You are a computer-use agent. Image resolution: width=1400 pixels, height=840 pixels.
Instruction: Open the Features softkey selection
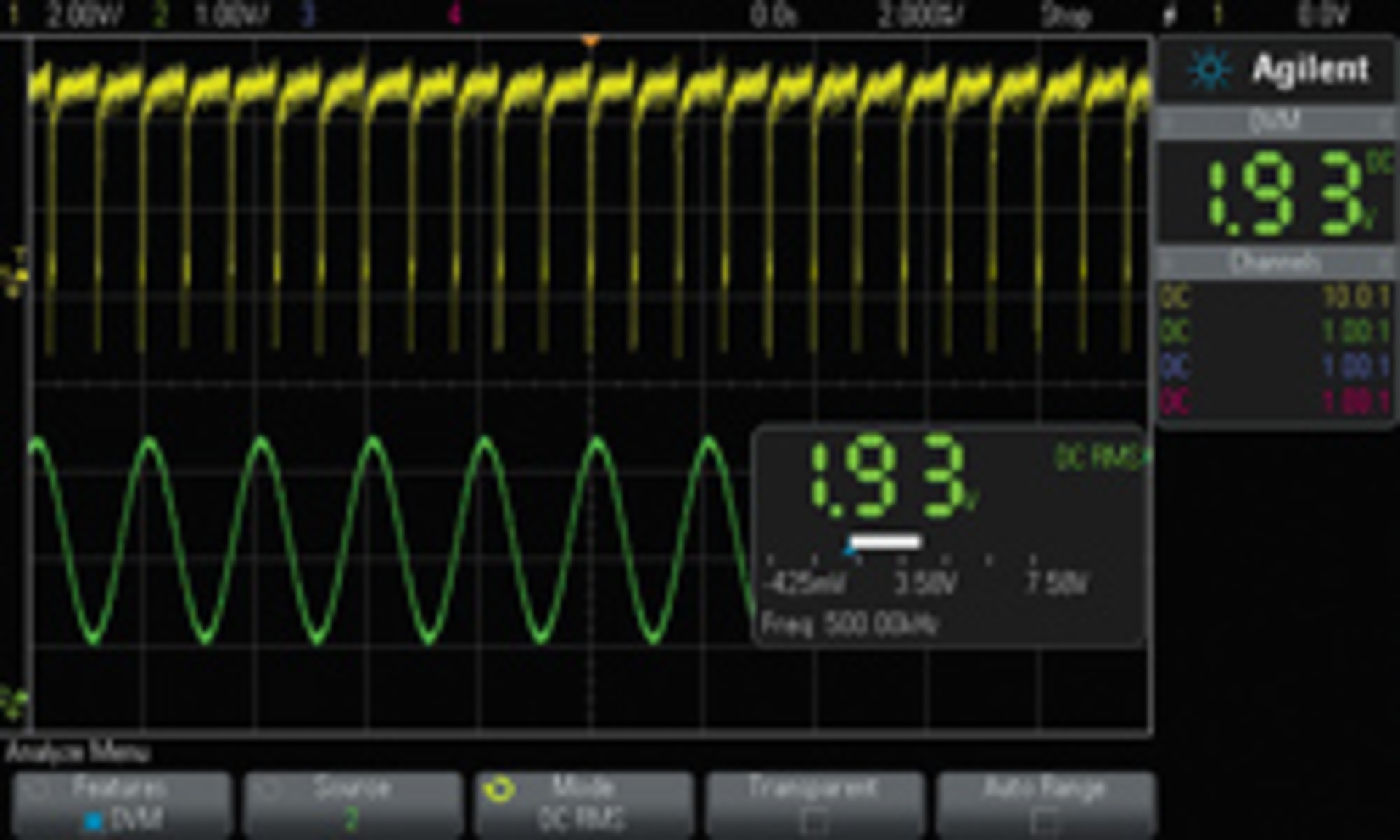pos(121,804)
